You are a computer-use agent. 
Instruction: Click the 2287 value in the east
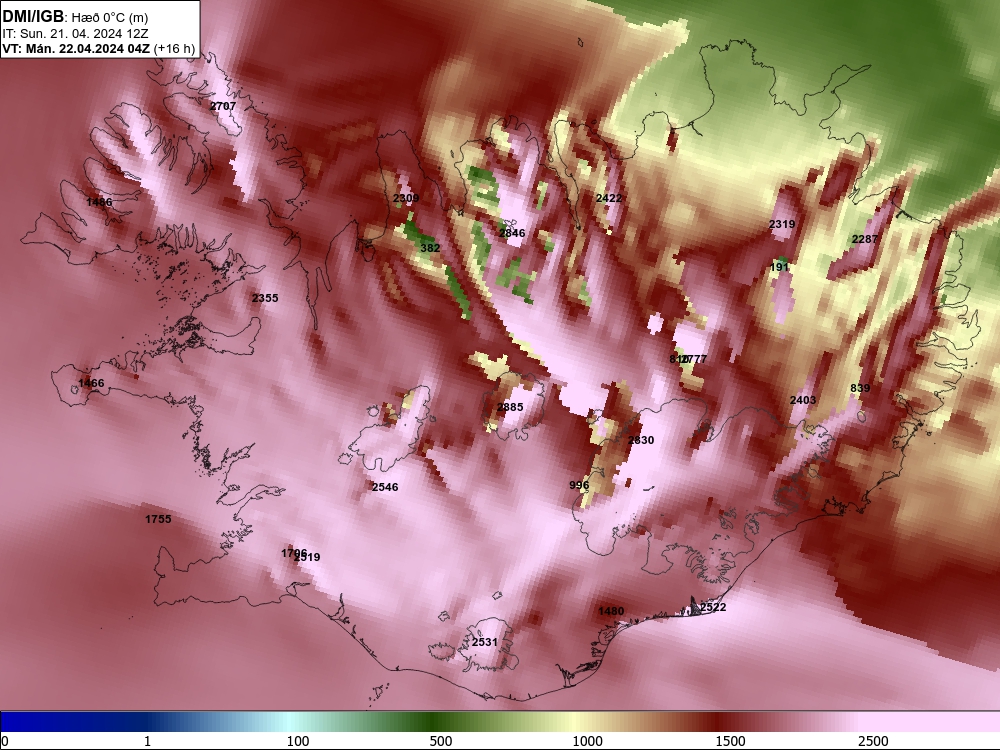click(865, 239)
